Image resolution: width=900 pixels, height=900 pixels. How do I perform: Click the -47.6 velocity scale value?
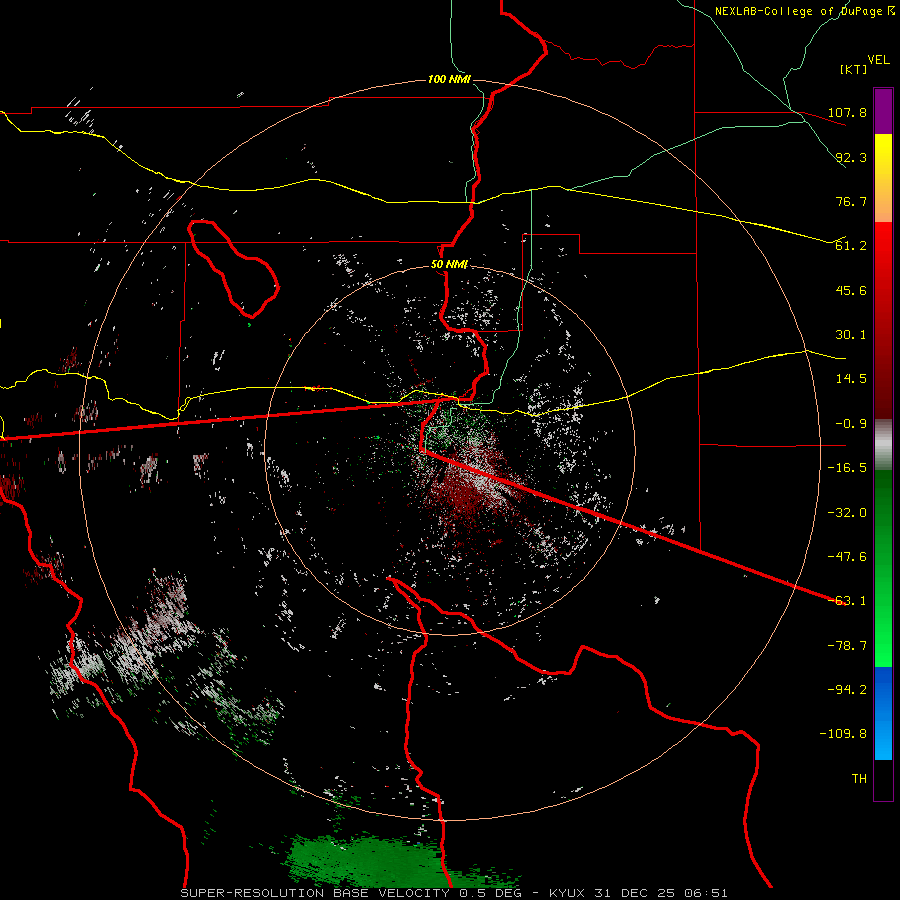(847, 557)
